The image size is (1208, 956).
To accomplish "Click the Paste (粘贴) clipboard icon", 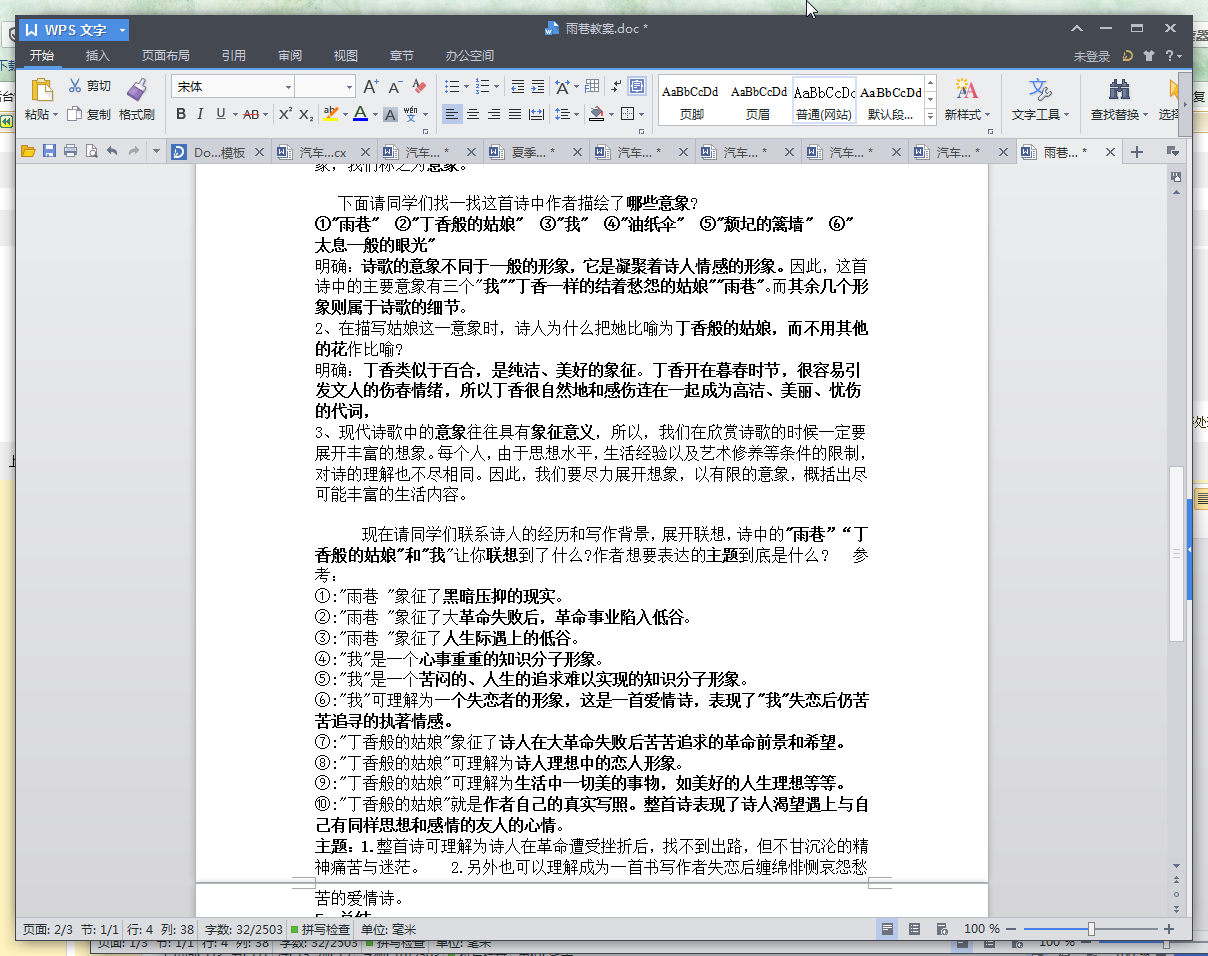I will 41,90.
